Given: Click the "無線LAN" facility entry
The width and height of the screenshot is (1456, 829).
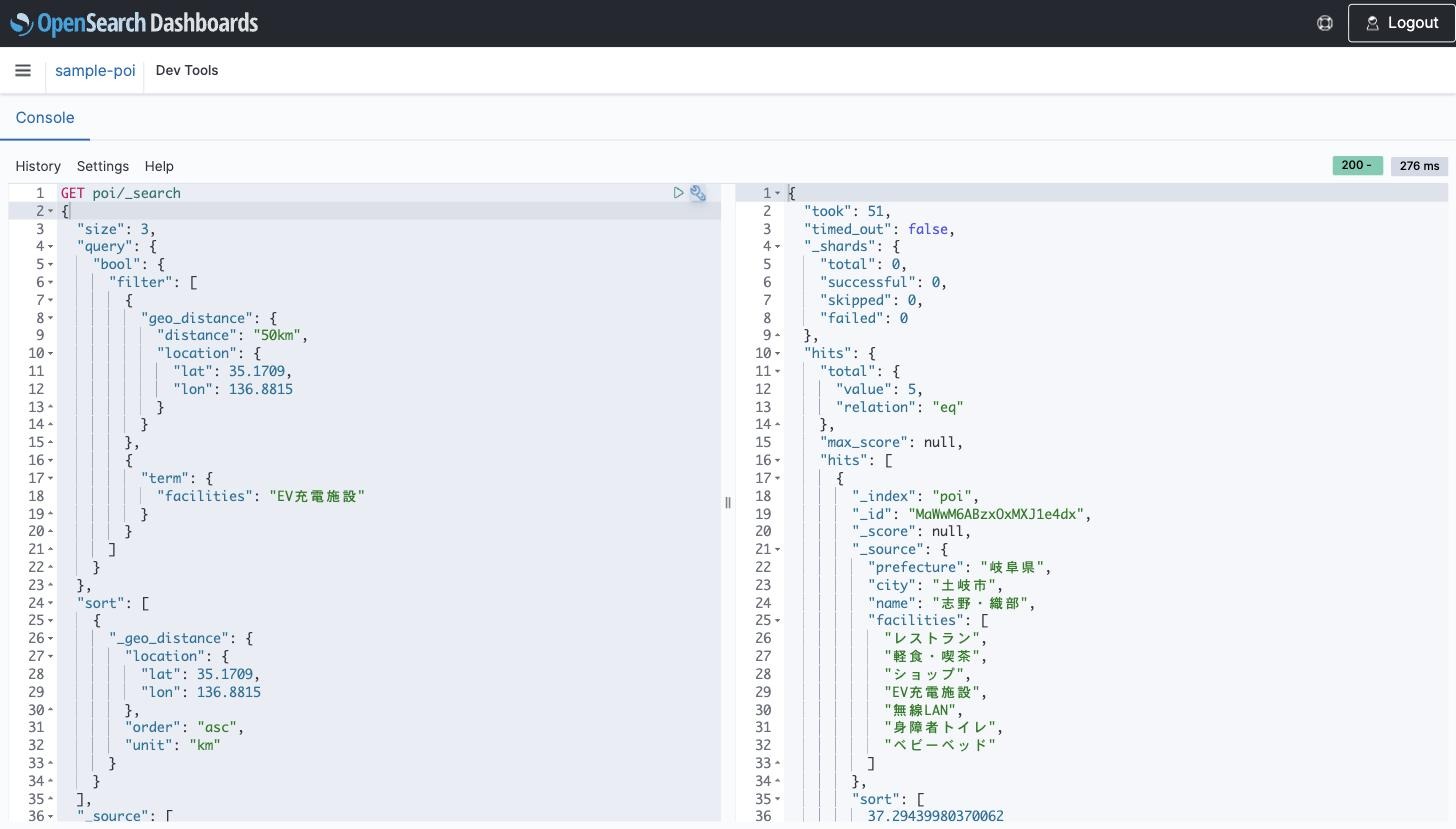Looking at the screenshot, I should [x=920, y=710].
